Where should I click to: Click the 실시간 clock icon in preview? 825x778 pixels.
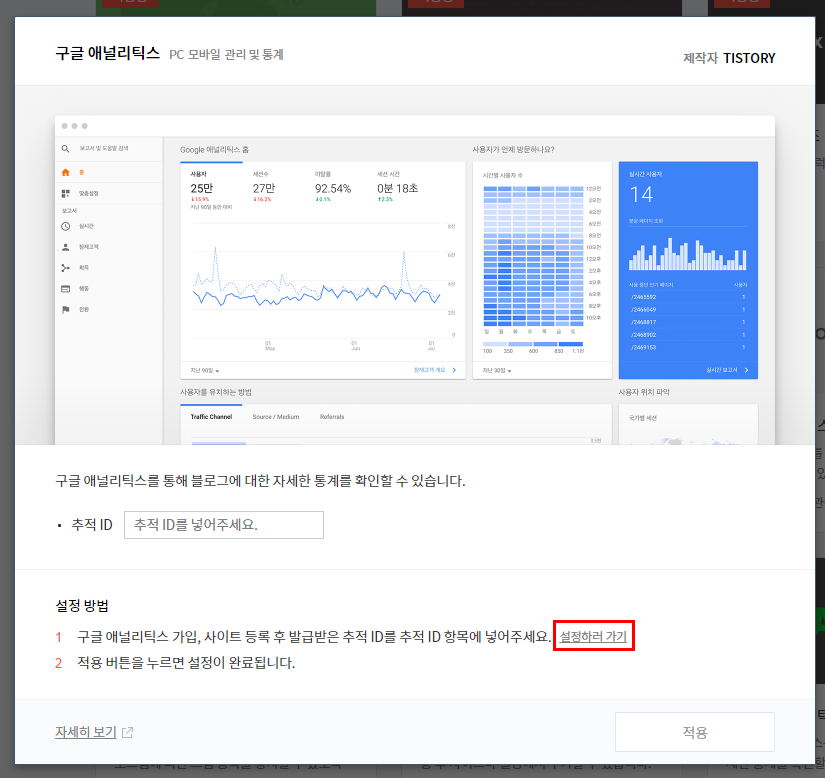tap(65, 226)
